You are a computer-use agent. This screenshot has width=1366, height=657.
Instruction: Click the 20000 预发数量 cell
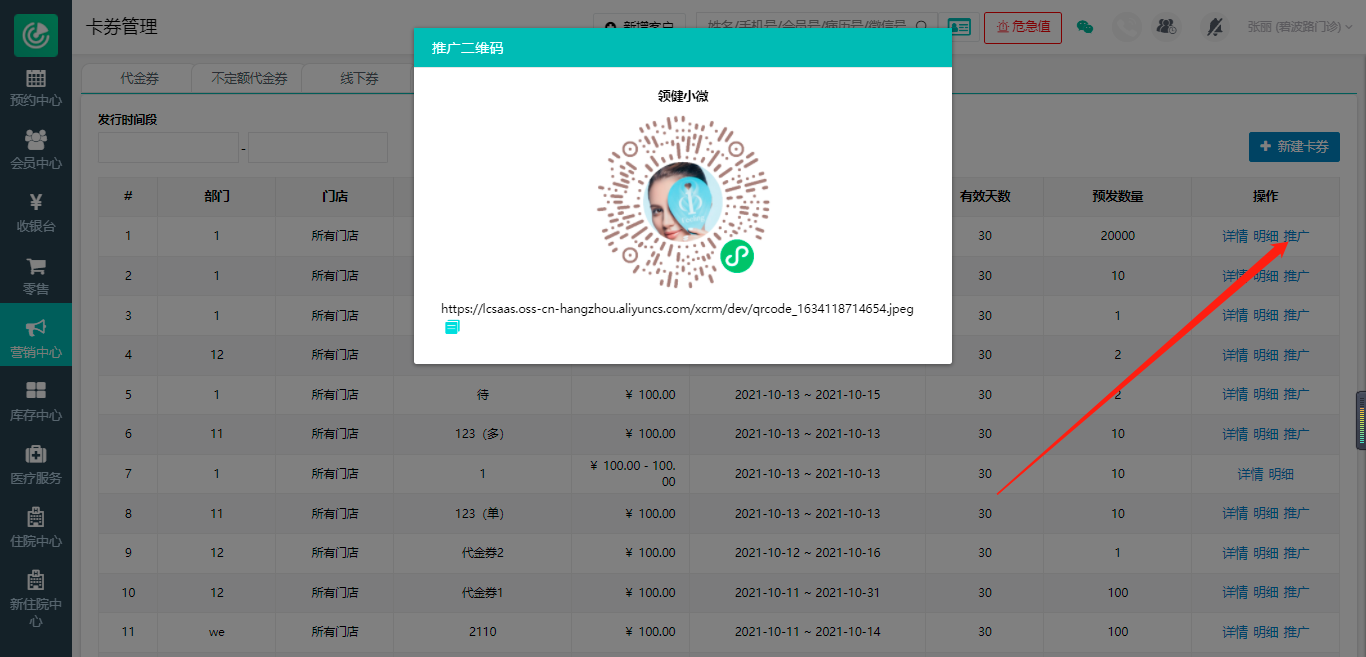(1117, 236)
